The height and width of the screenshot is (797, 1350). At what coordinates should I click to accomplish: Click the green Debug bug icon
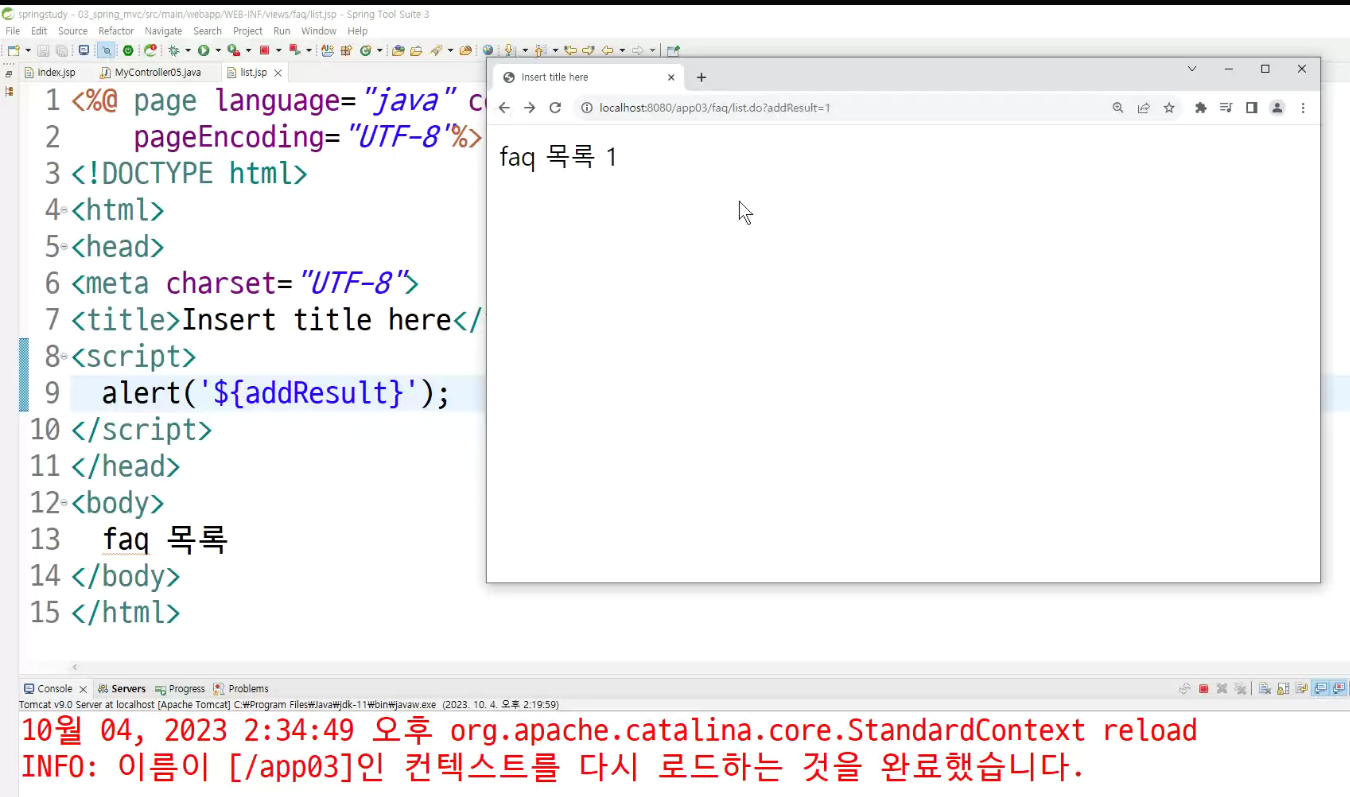coord(174,50)
